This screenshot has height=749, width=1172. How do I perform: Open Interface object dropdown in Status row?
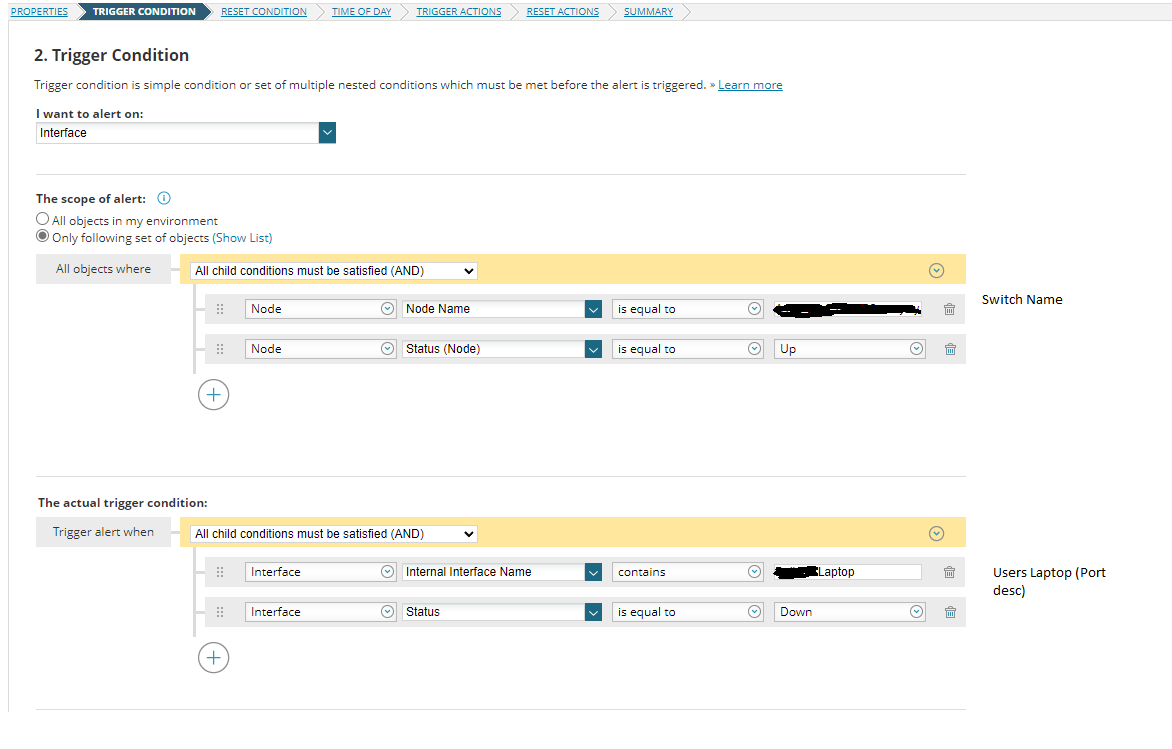point(321,612)
